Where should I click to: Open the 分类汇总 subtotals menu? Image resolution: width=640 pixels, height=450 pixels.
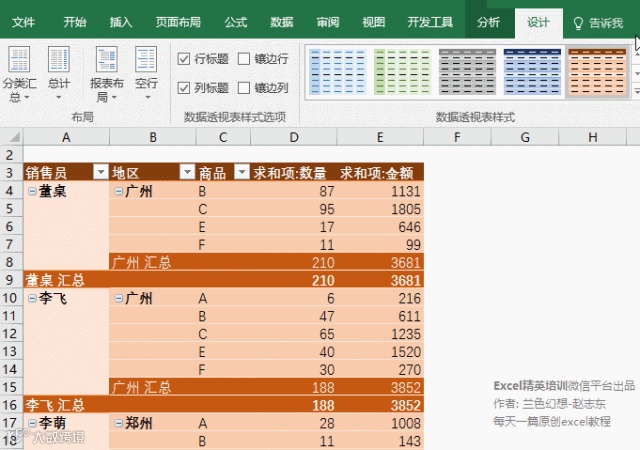click(19, 74)
